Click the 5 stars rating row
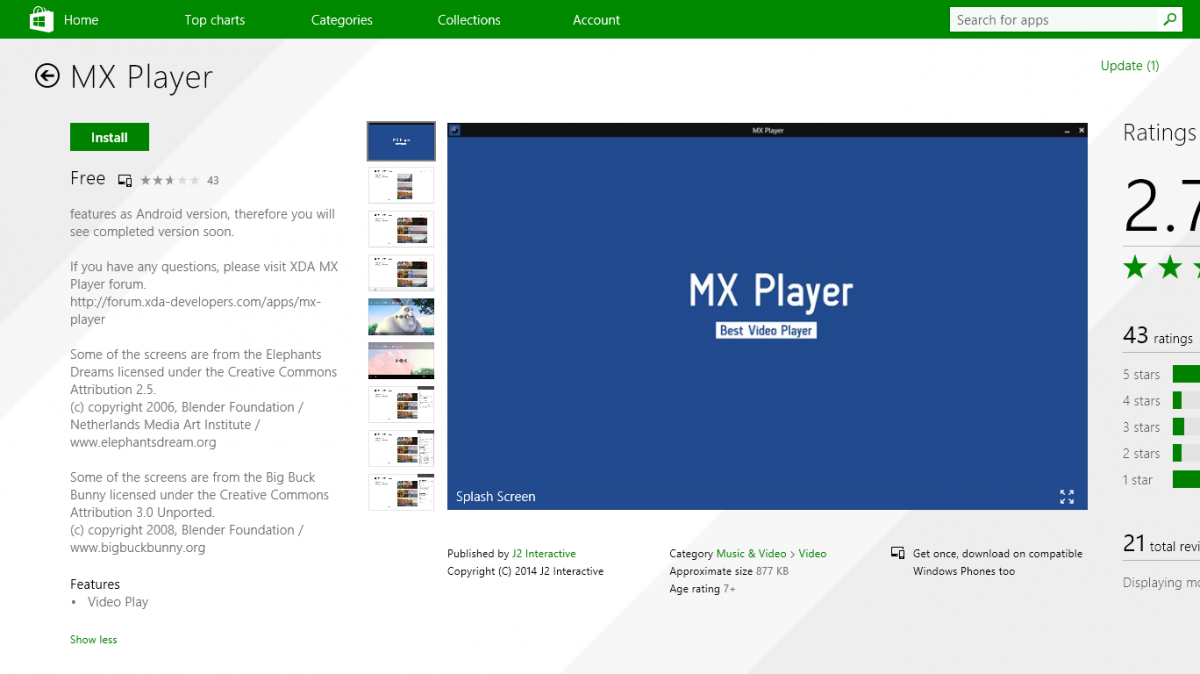 pyautogui.click(x=1161, y=374)
